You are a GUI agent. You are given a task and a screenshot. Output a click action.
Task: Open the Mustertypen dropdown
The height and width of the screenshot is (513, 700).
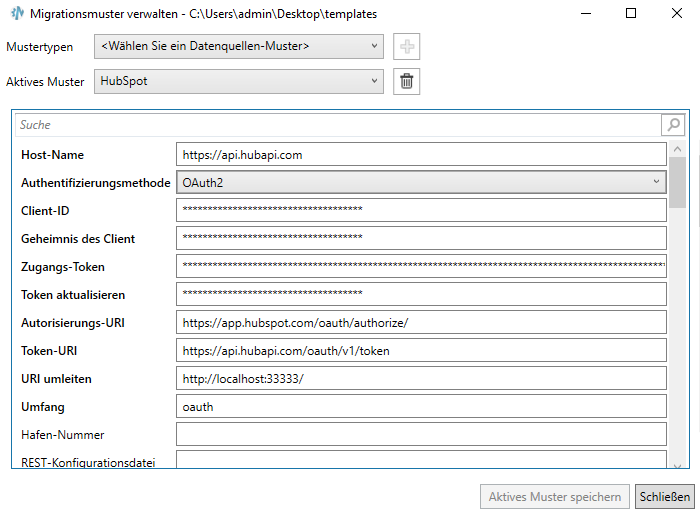[238, 46]
